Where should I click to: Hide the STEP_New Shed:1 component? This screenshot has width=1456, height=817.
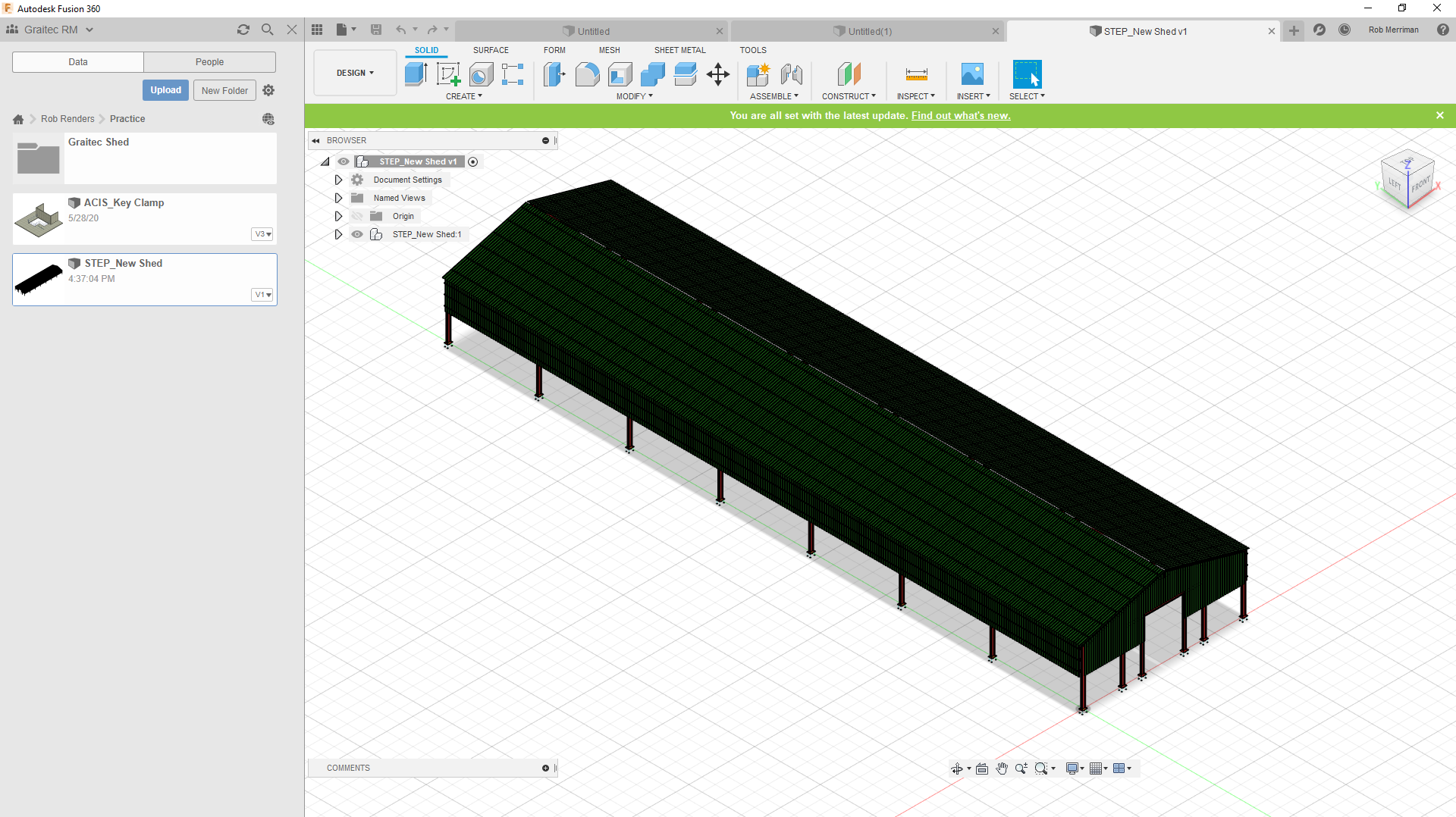coord(356,234)
